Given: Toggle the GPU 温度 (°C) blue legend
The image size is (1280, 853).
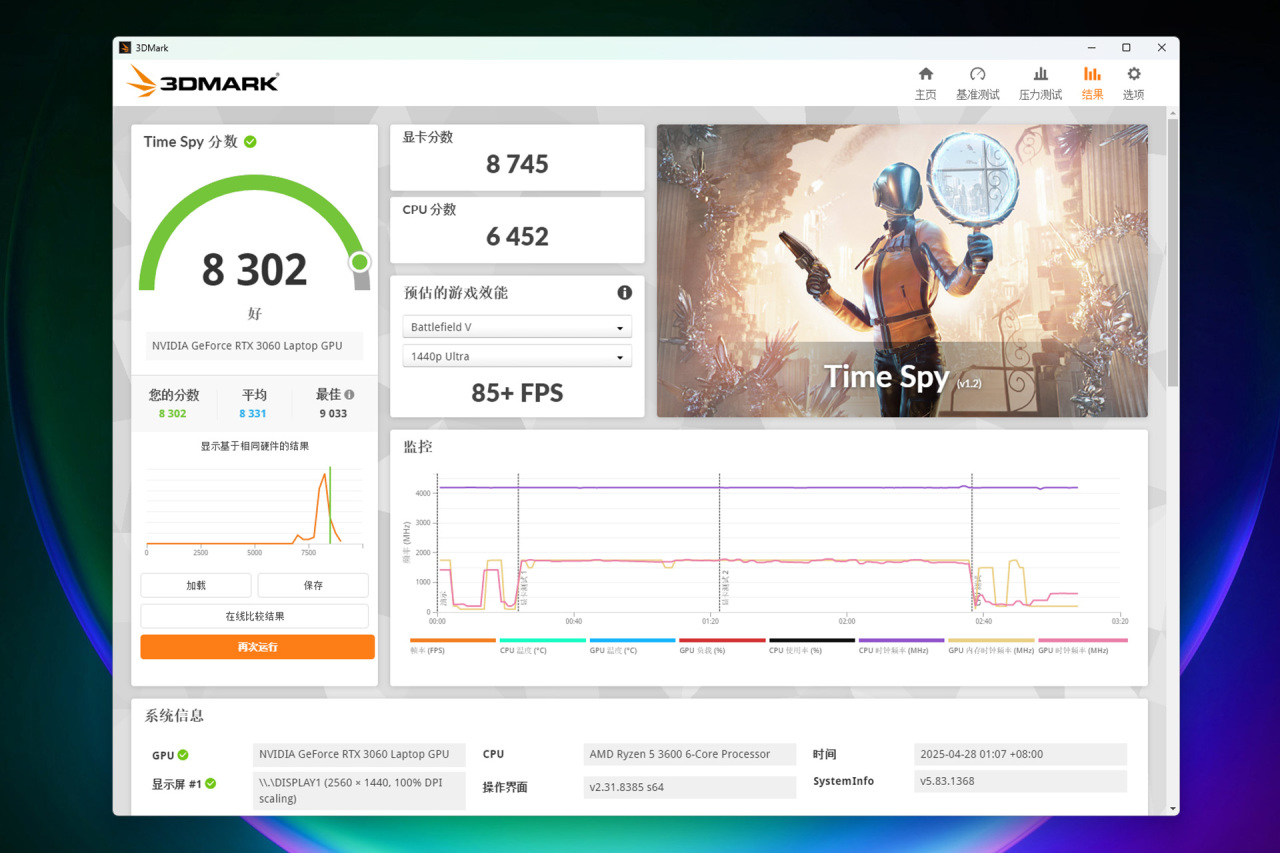Looking at the screenshot, I should click(x=632, y=646).
